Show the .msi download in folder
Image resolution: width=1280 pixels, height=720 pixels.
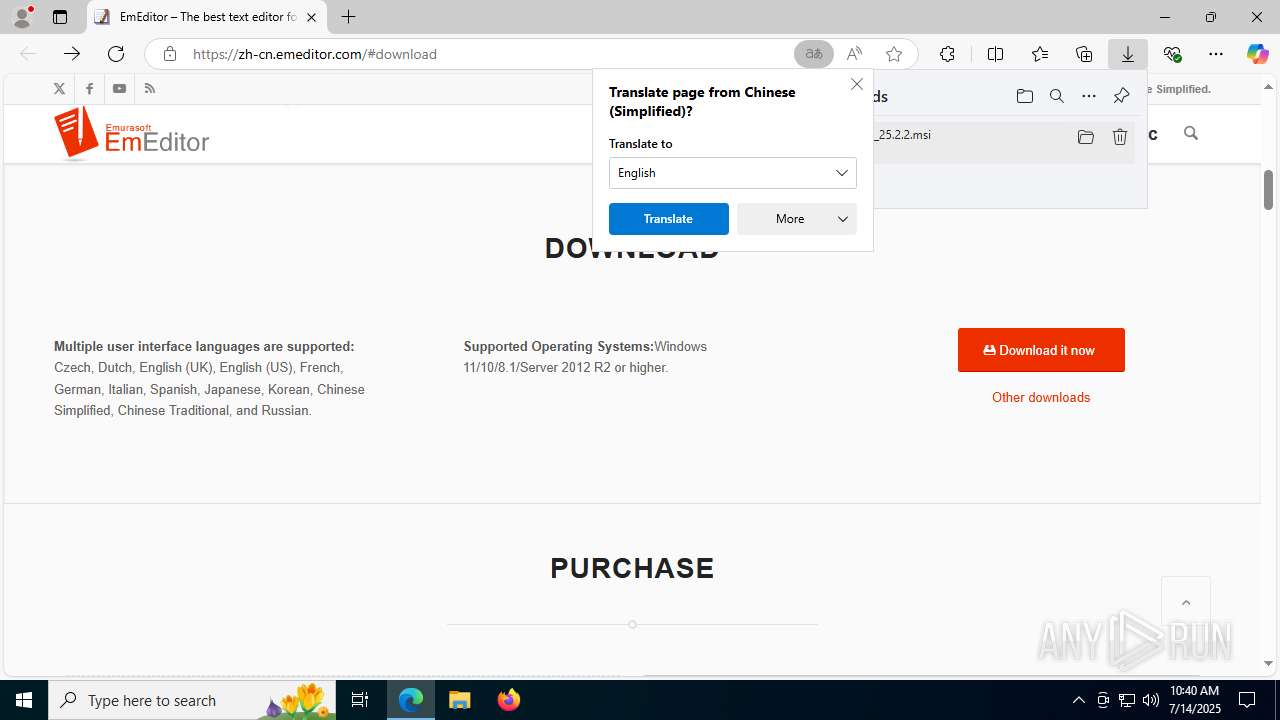coord(1086,137)
